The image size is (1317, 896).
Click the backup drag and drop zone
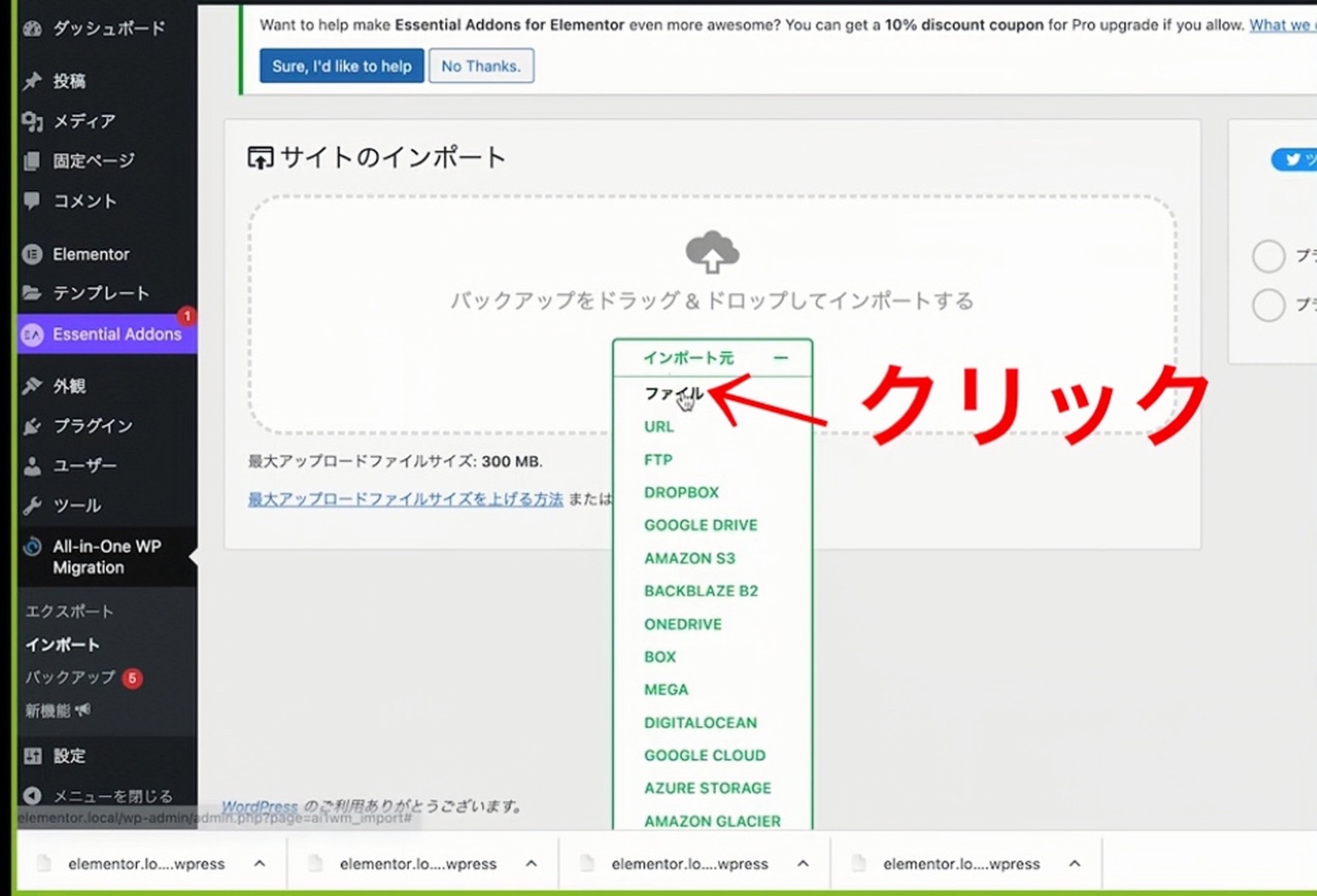point(712,314)
